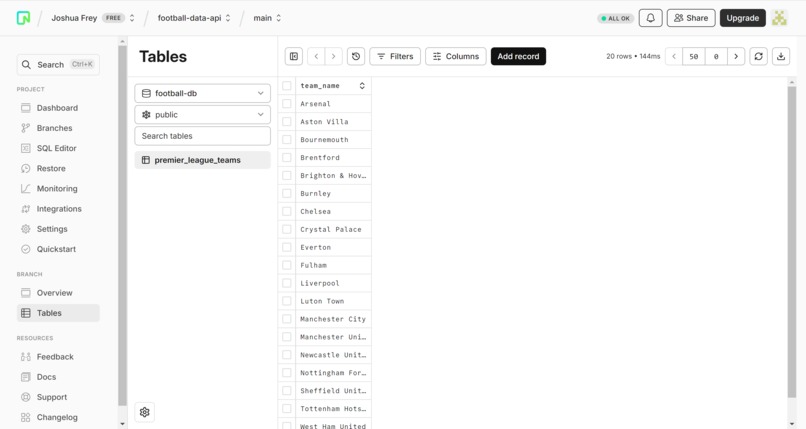Click the Search tables field
The width and height of the screenshot is (806, 429).
[x=203, y=136]
